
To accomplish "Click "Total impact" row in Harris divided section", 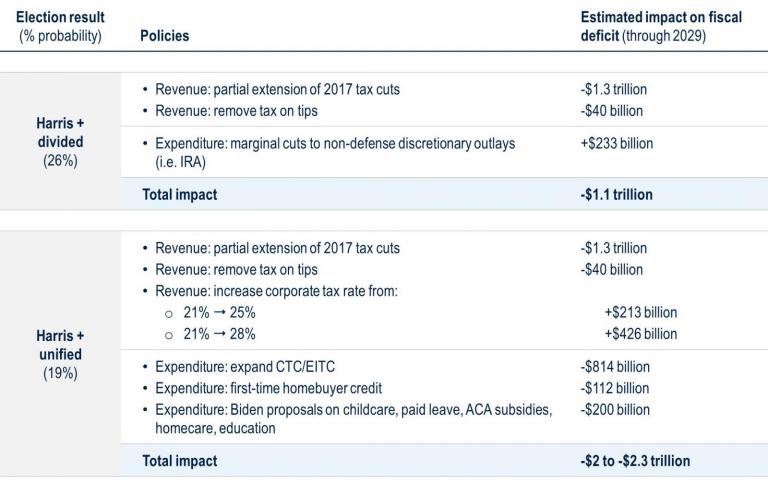I will [x=444, y=194].
